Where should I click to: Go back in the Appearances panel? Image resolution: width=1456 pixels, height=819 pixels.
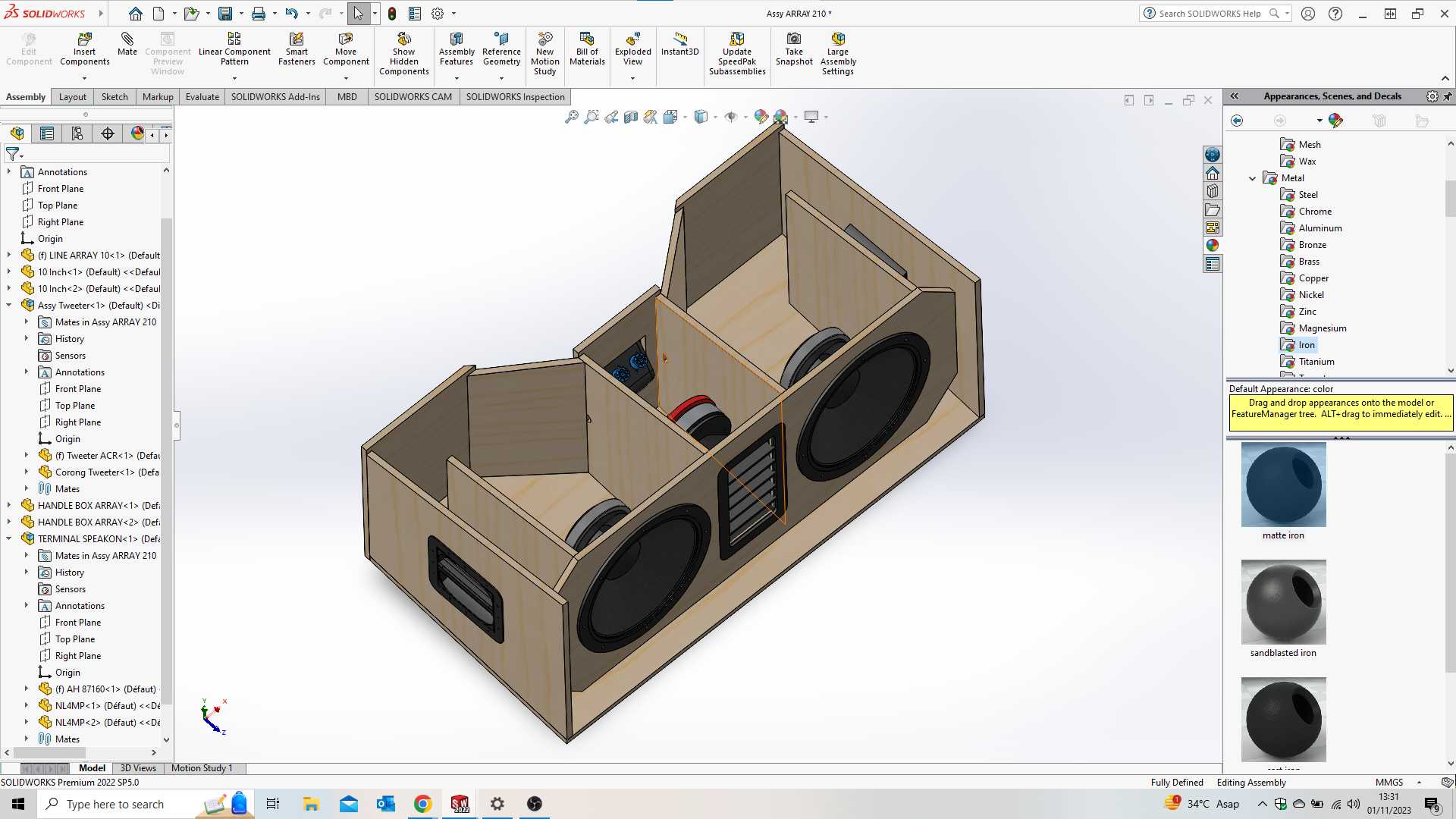[x=1237, y=121]
